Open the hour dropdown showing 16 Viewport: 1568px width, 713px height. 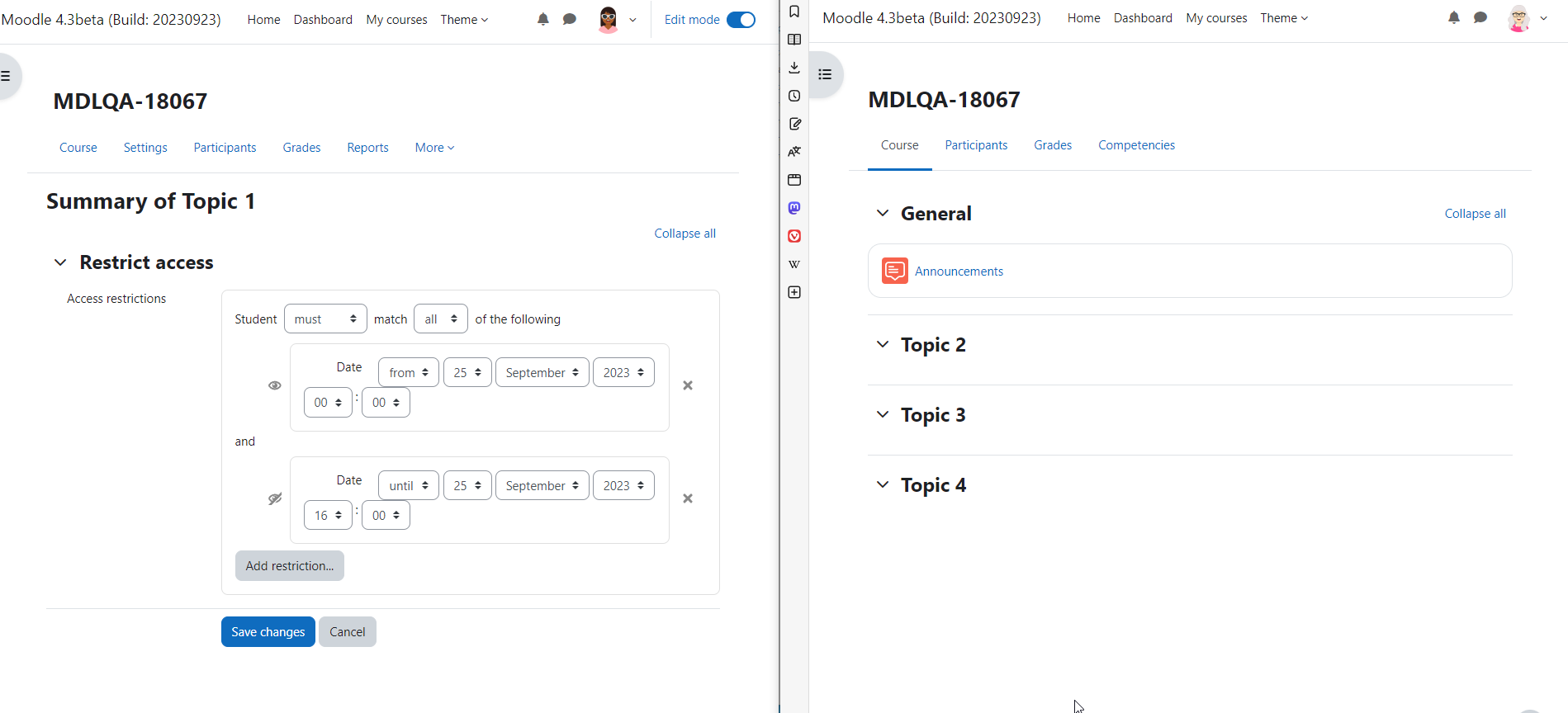click(328, 515)
